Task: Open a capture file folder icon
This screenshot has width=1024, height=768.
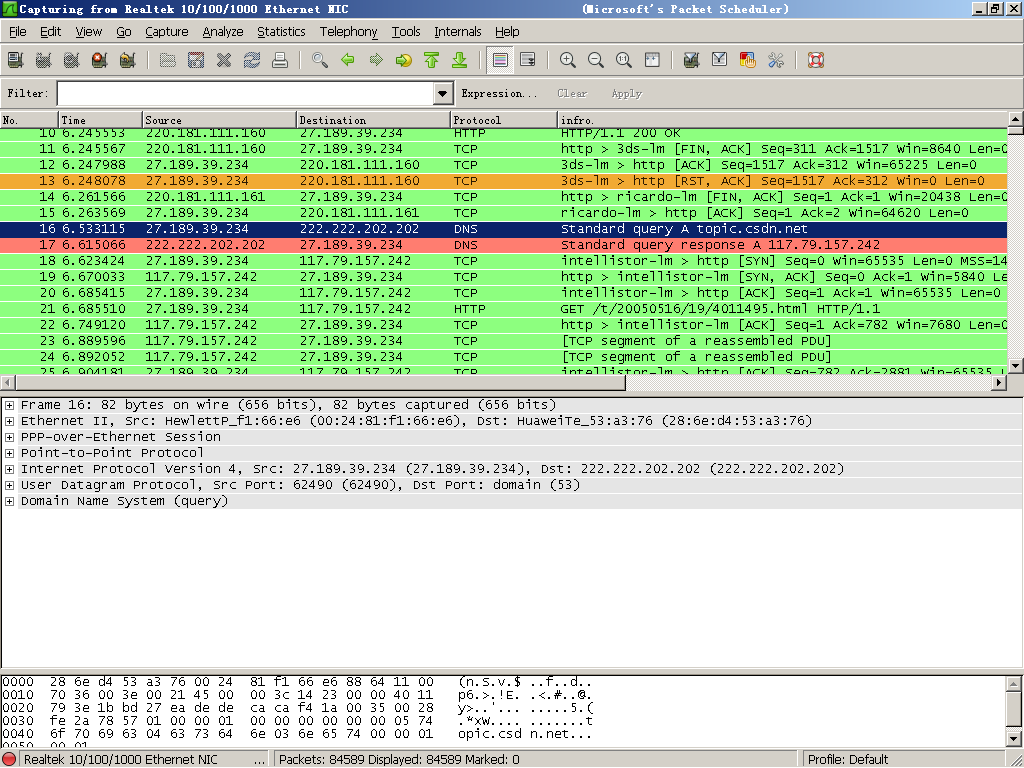Action: [x=168, y=60]
